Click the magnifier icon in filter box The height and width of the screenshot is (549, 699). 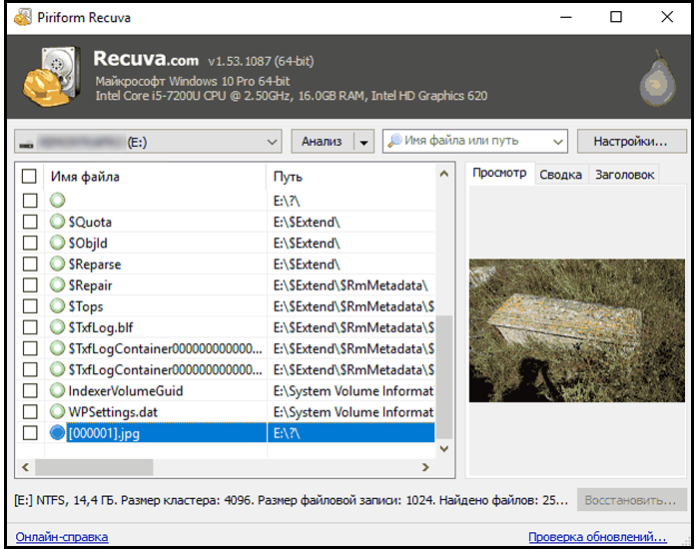point(395,141)
